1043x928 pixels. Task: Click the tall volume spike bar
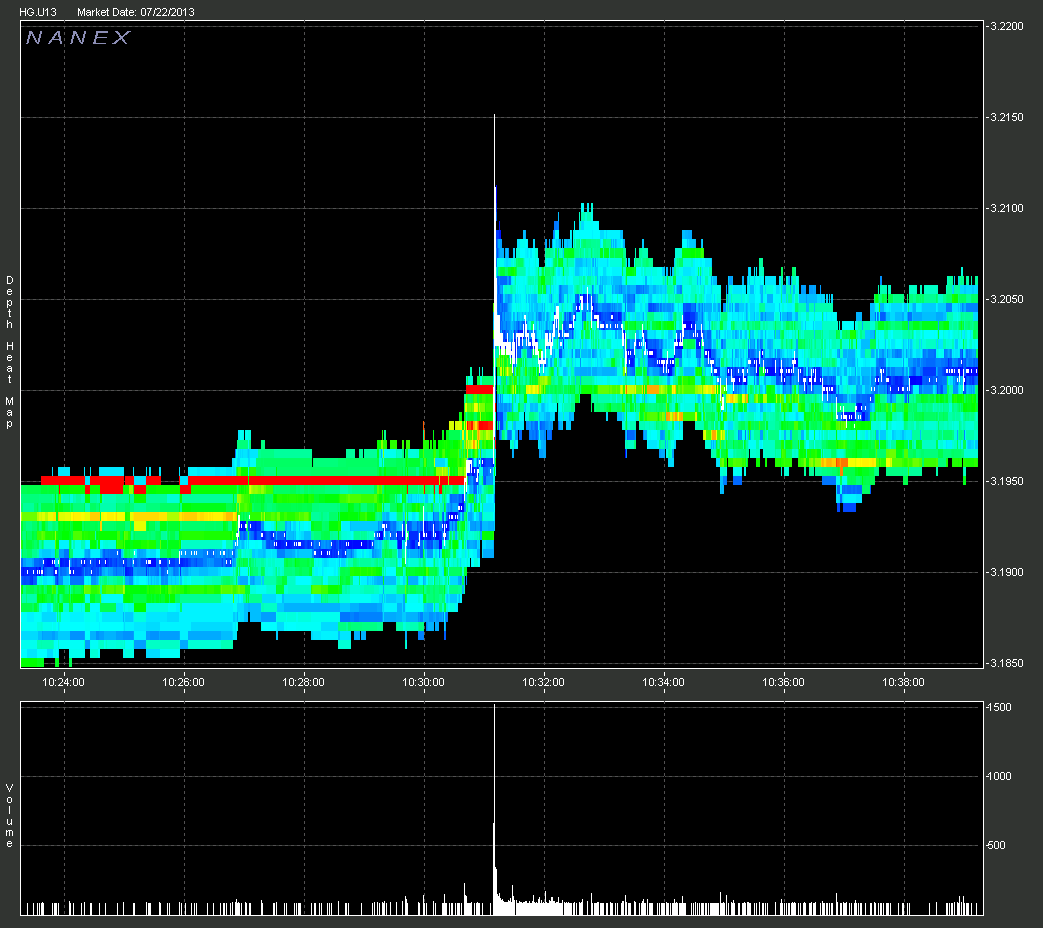click(494, 808)
